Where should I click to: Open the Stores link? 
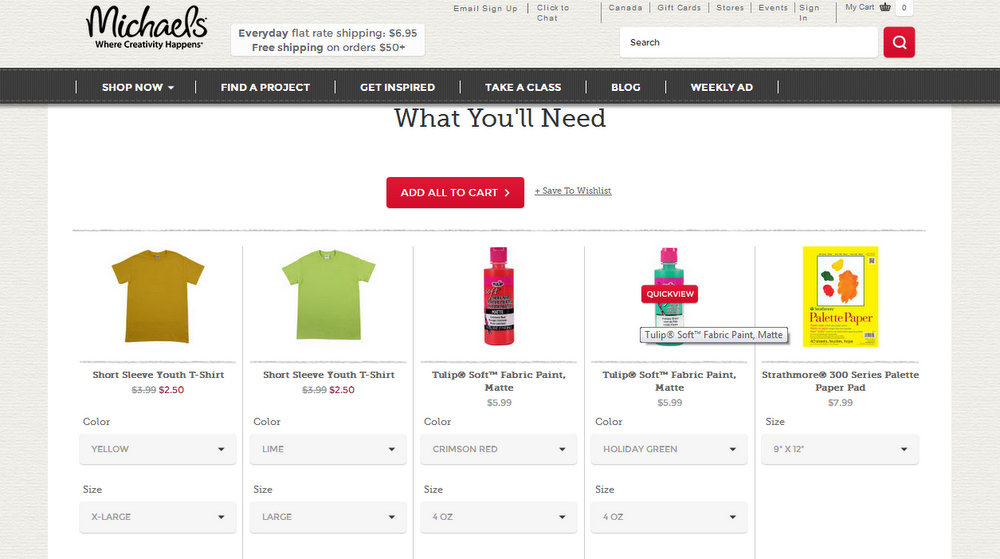730,8
